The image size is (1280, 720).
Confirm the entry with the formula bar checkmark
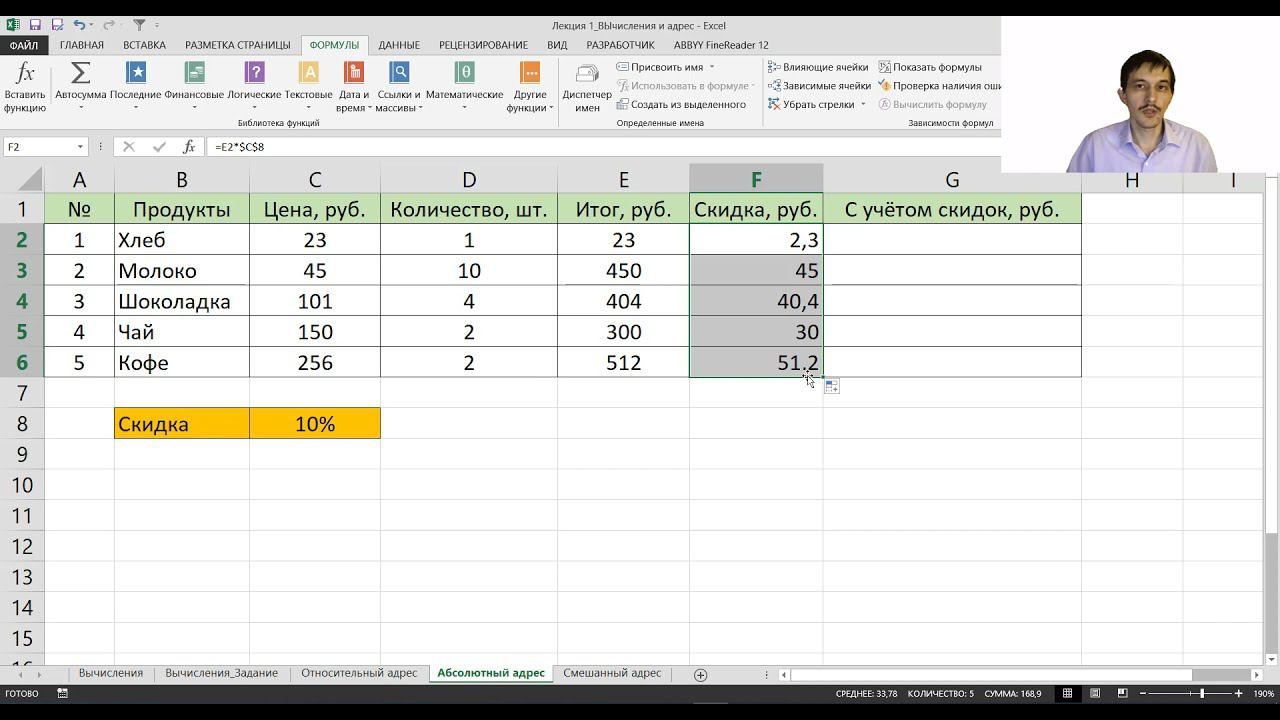click(159, 147)
